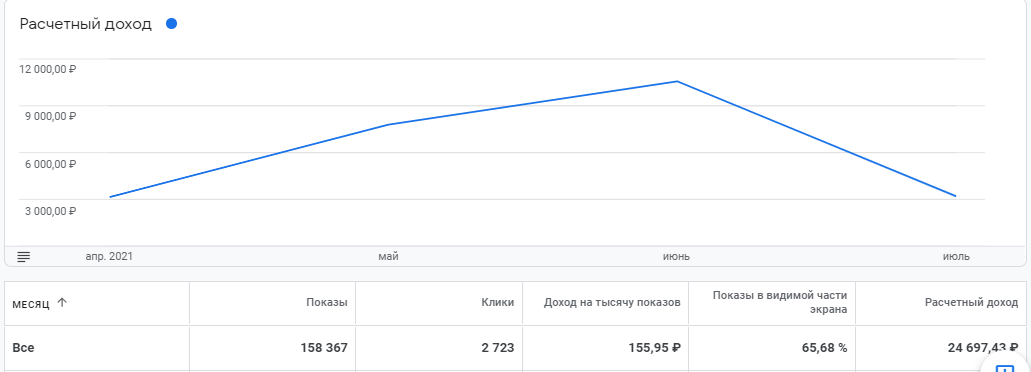This screenshot has height=372, width=1031.
Task: Click the май axis label
Action: 389,256
